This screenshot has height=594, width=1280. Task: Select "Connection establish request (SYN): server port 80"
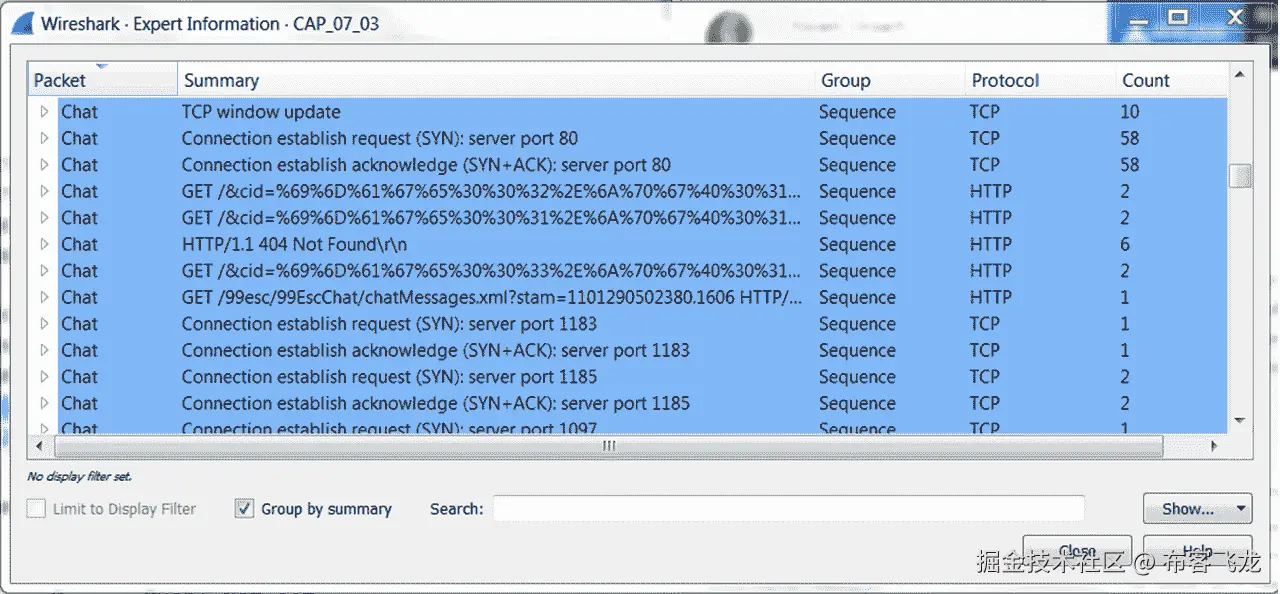click(x=380, y=138)
